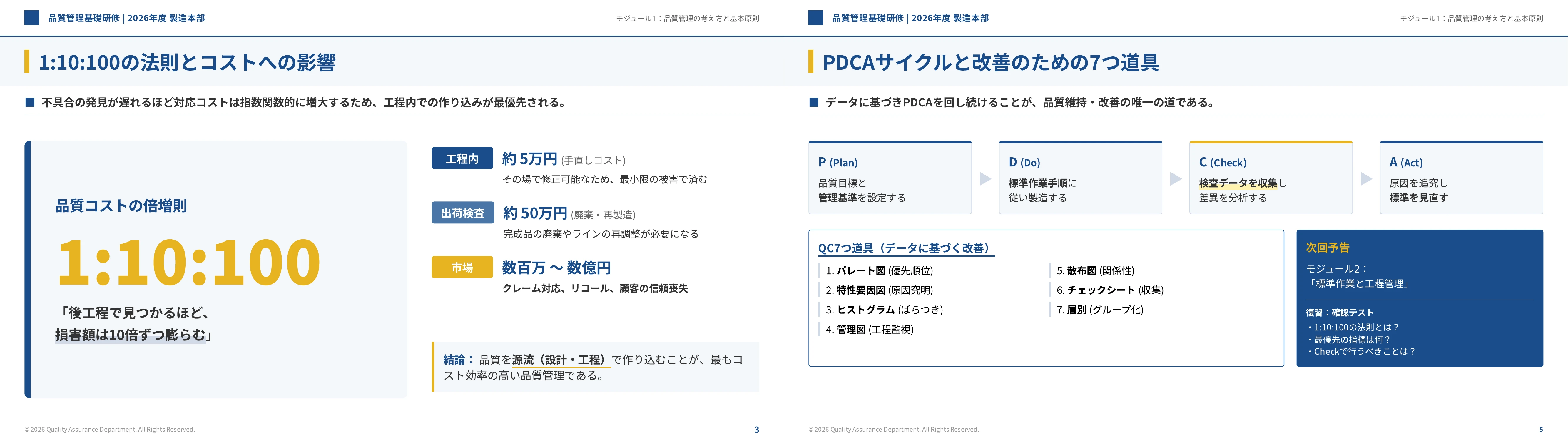Select the "C (Check)" card

click(x=1271, y=178)
